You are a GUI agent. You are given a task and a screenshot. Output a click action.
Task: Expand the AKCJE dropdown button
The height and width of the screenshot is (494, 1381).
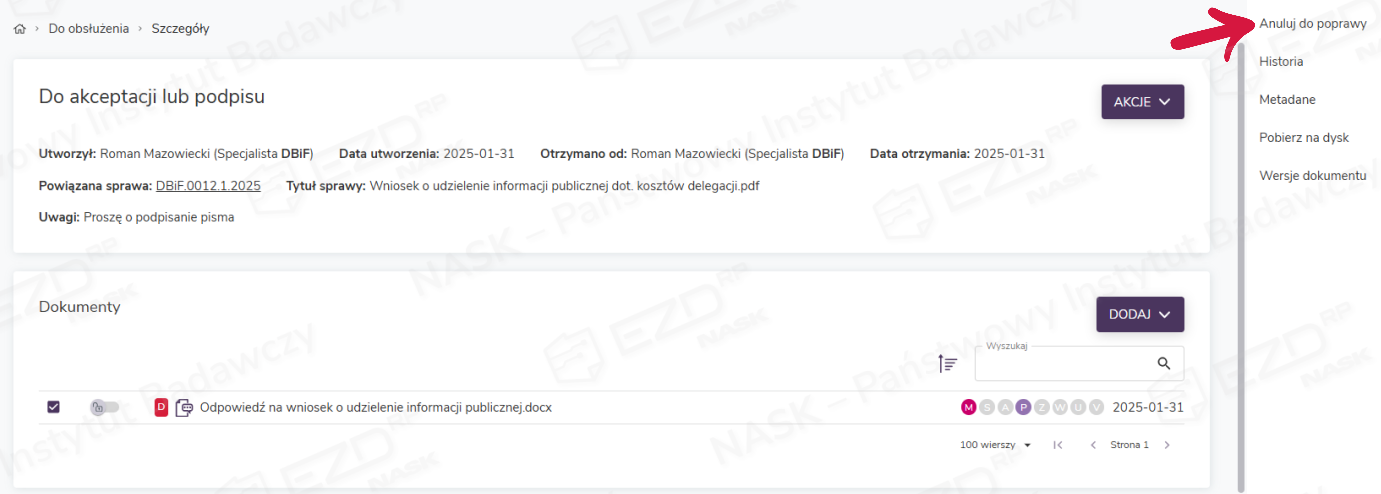coord(1142,102)
